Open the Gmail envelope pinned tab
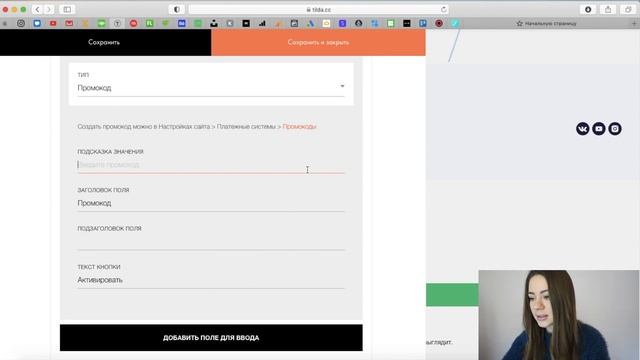The height and width of the screenshot is (360, 640). 69,23
